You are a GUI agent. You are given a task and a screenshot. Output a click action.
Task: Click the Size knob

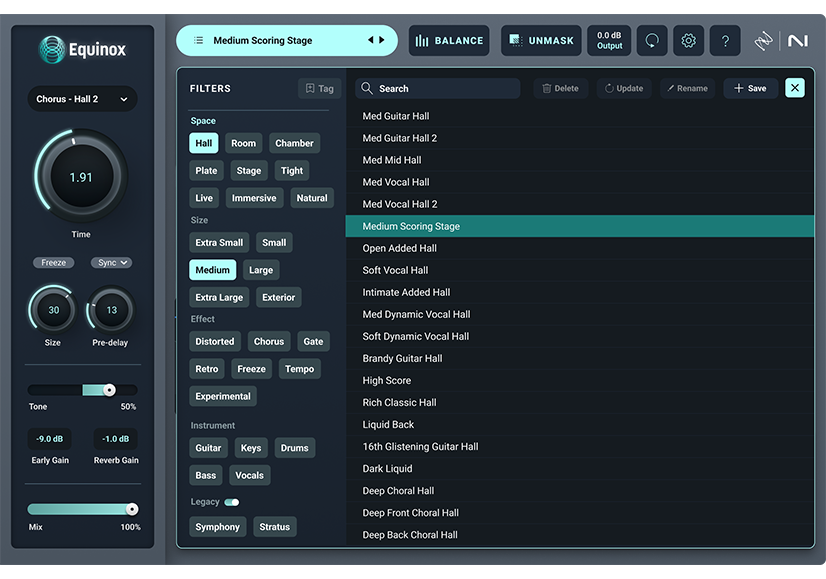tap(53, 310)
